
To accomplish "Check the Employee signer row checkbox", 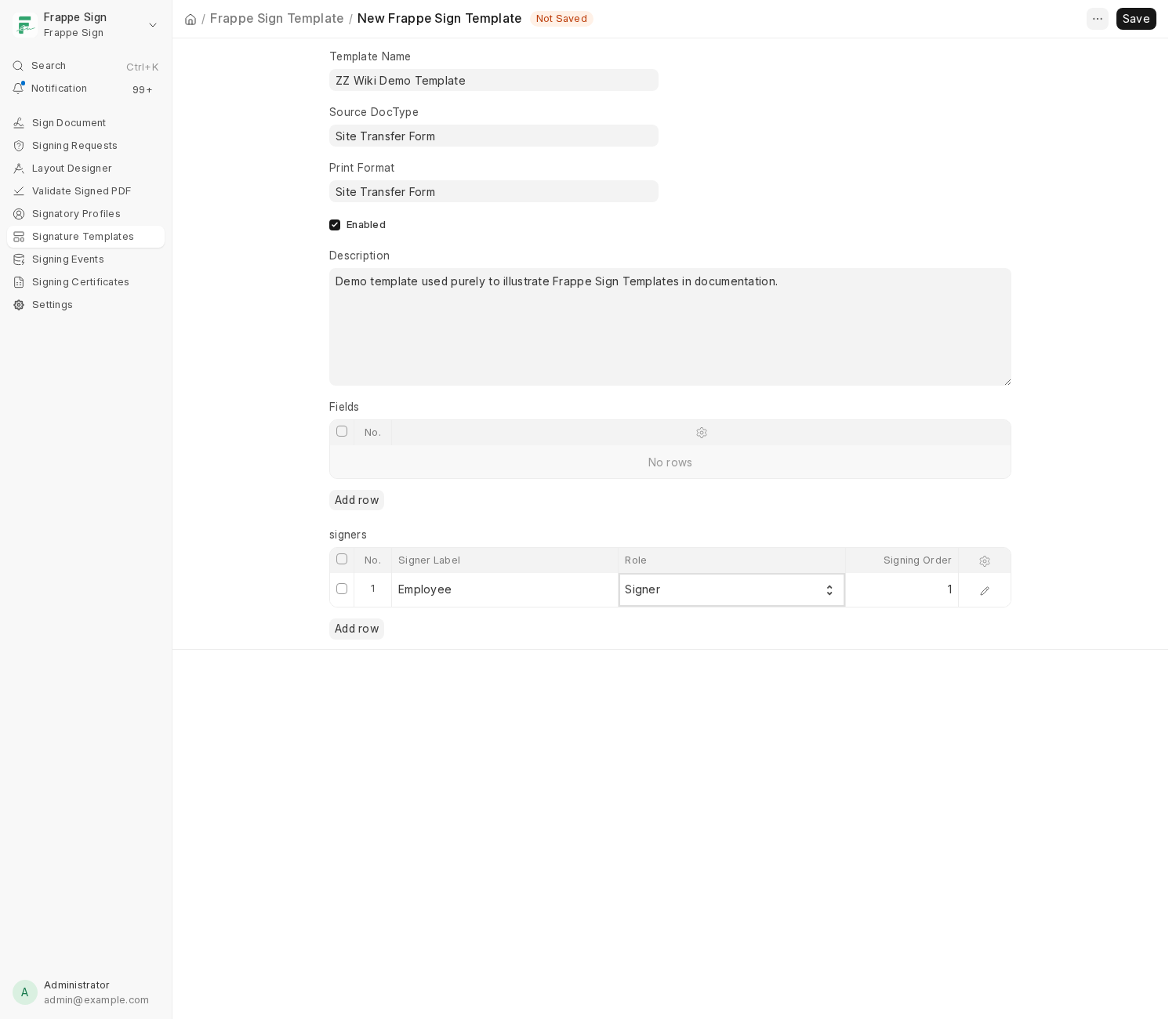I will tap(342, 589).
